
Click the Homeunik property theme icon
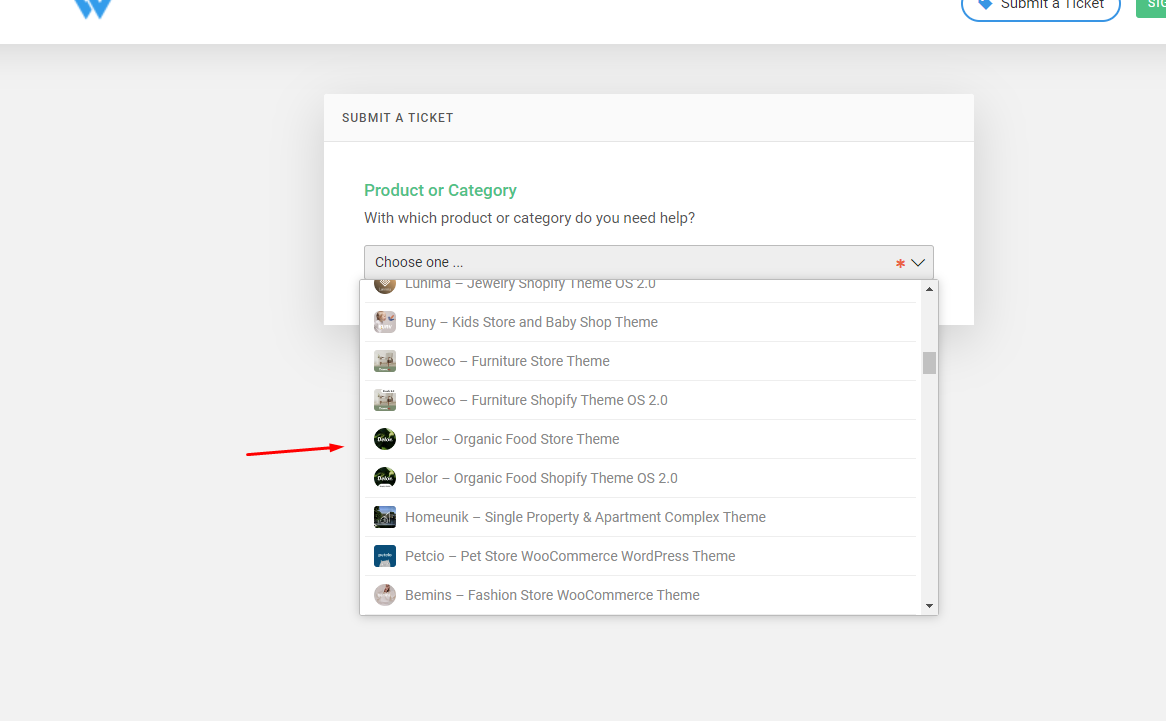(384, 517)
